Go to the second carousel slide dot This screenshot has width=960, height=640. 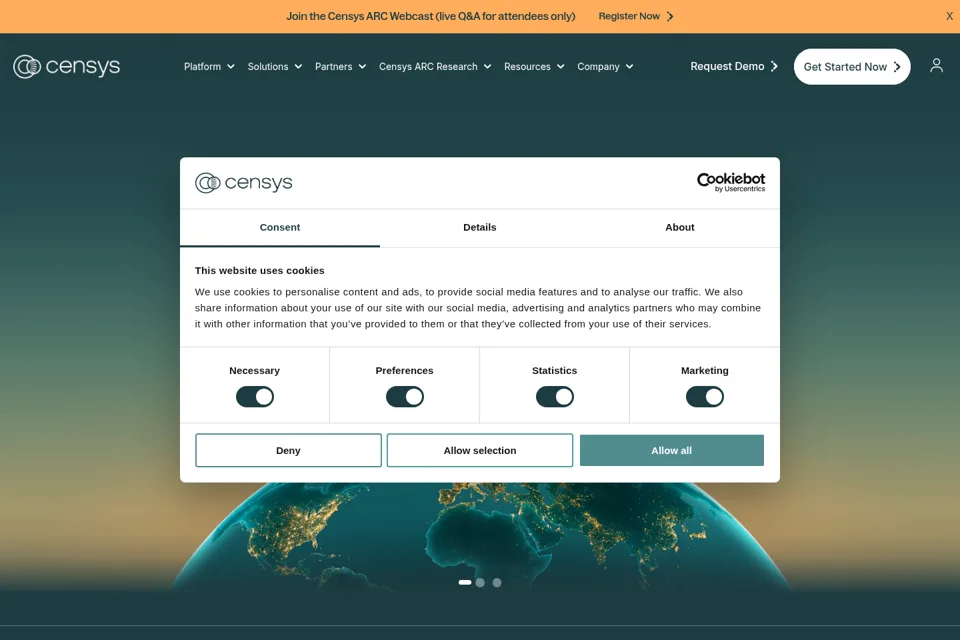480,582
